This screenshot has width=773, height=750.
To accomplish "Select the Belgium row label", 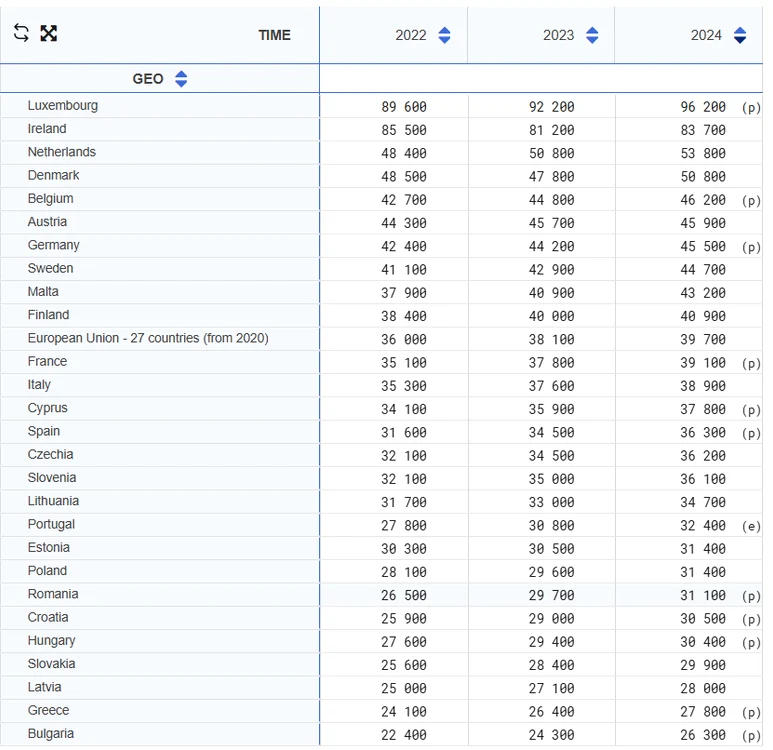I will pyautogui.click(x=50, y=198).
